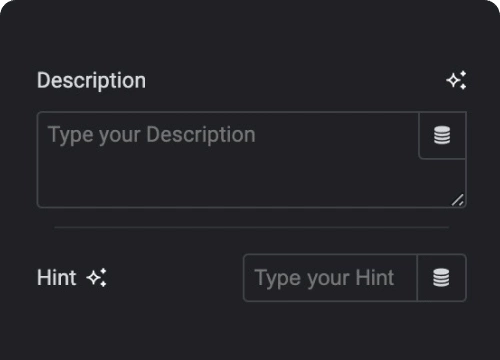Click the Description textarea resize handle
500x360 pixels.
click(458, 200)
